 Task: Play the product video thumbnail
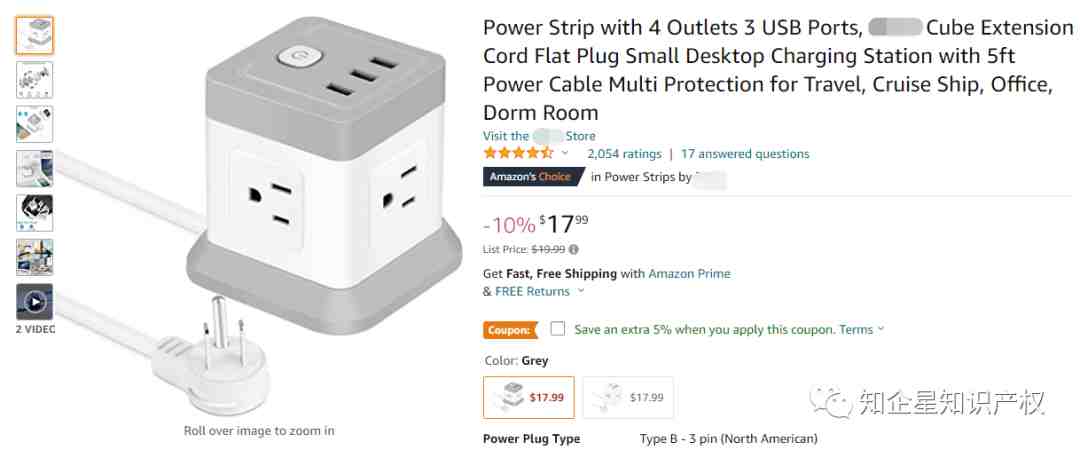(x=34, y=301)
